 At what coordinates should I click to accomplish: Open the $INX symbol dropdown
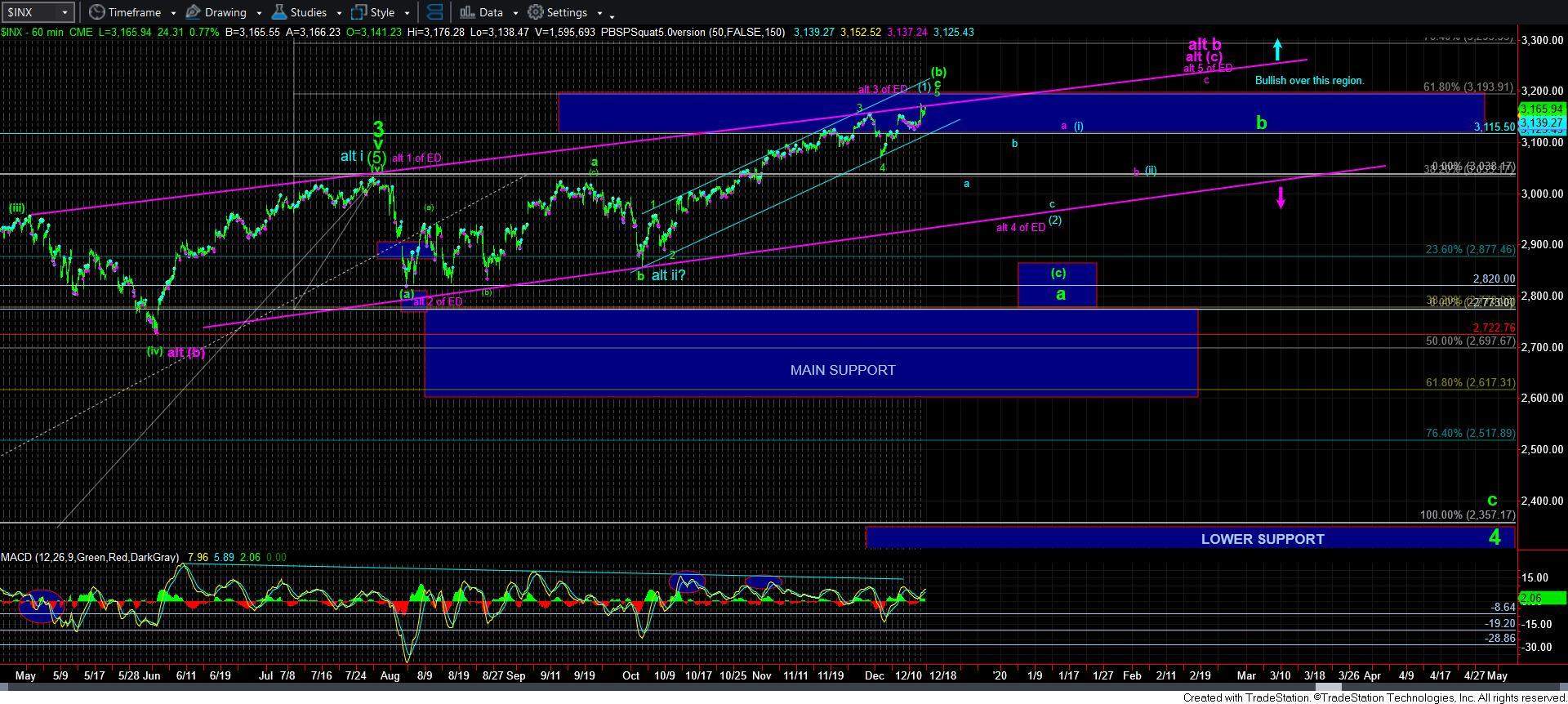click(x=38, y=12)
